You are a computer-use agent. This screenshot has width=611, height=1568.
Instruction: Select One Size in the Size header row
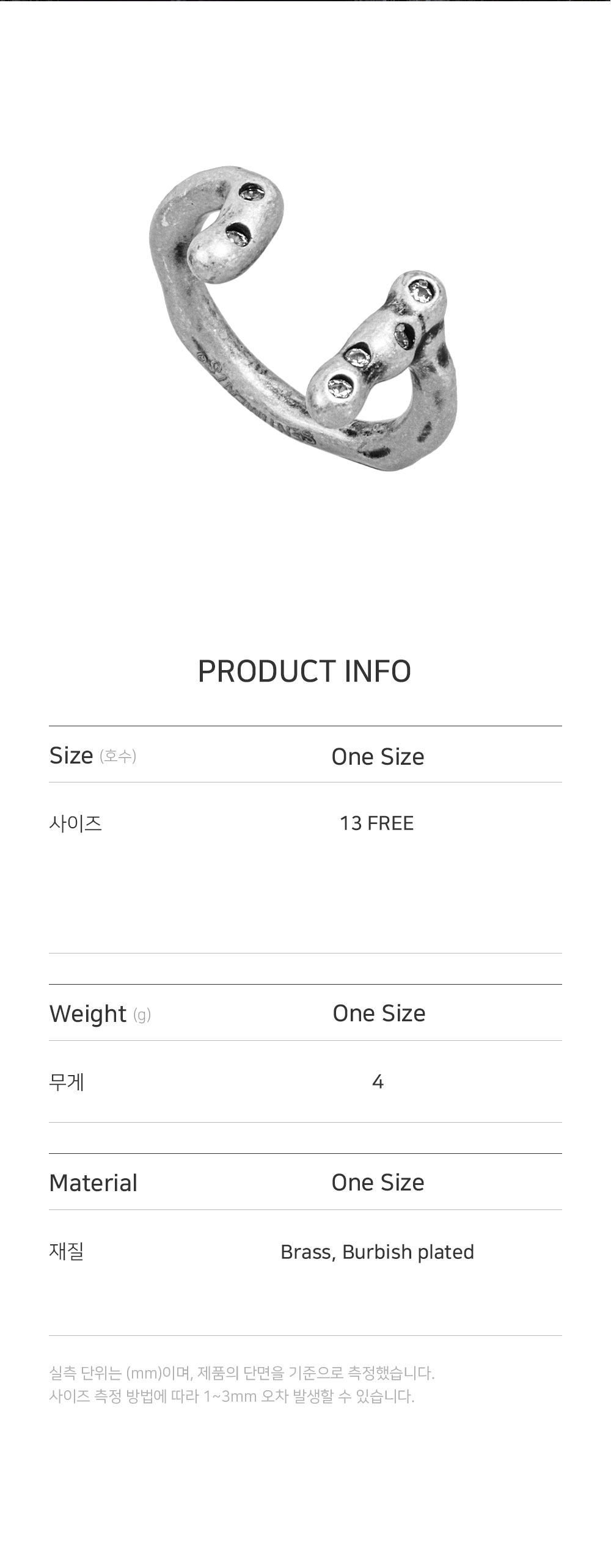click(378, 757)
